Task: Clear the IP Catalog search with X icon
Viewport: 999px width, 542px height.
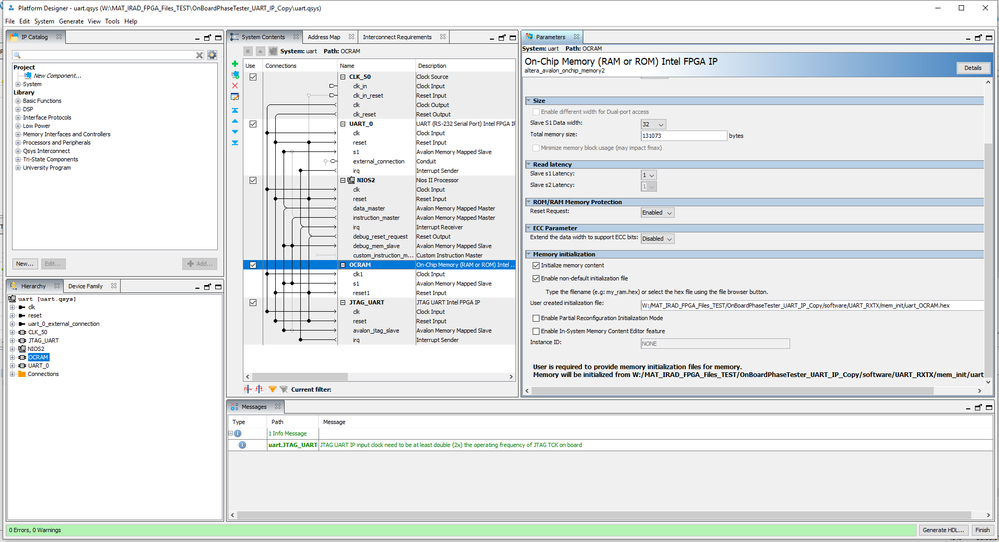Action: tap(201, 55)
